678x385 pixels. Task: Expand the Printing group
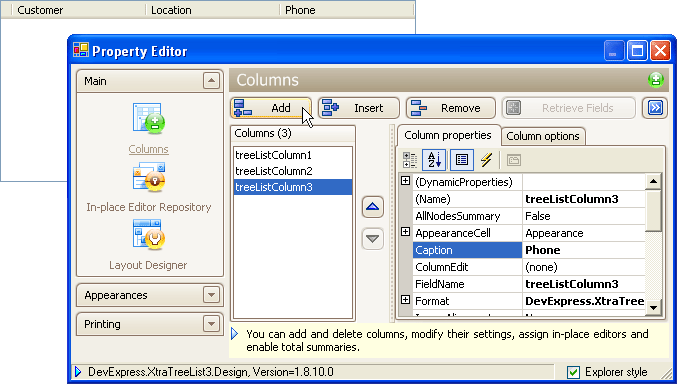point(211,324)
